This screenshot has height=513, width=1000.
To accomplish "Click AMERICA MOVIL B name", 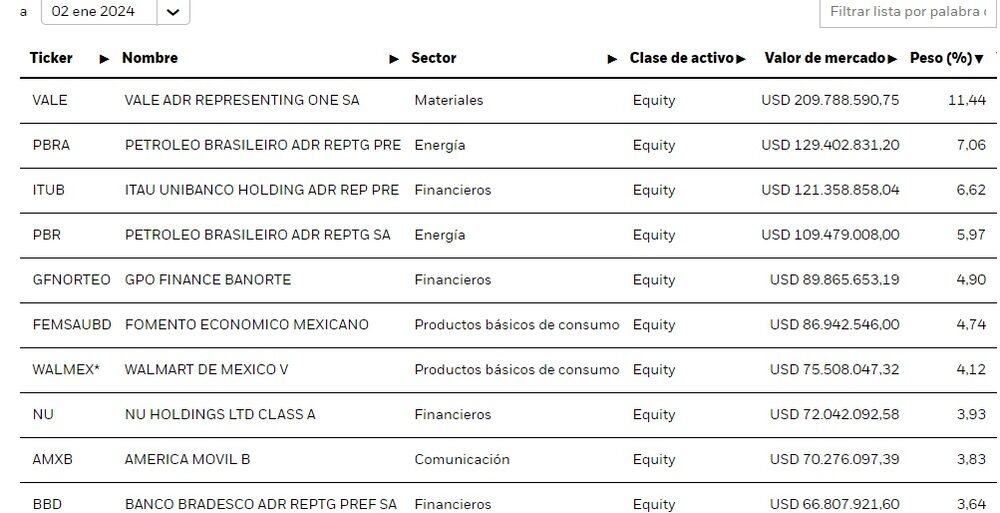I will point(187,460).
